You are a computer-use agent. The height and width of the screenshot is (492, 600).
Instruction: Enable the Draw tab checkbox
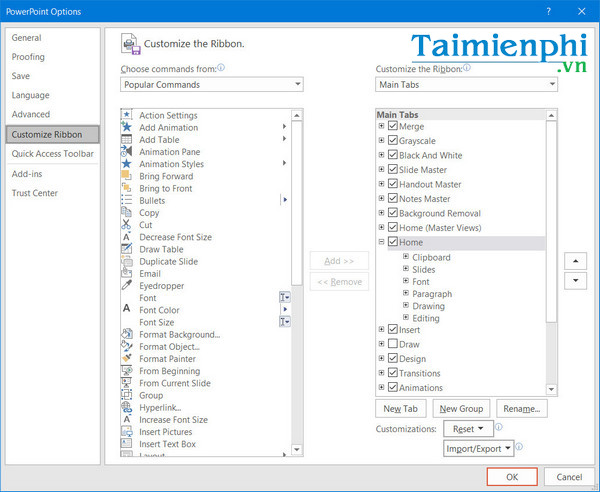pyautogui.click(x=393, y=344)
